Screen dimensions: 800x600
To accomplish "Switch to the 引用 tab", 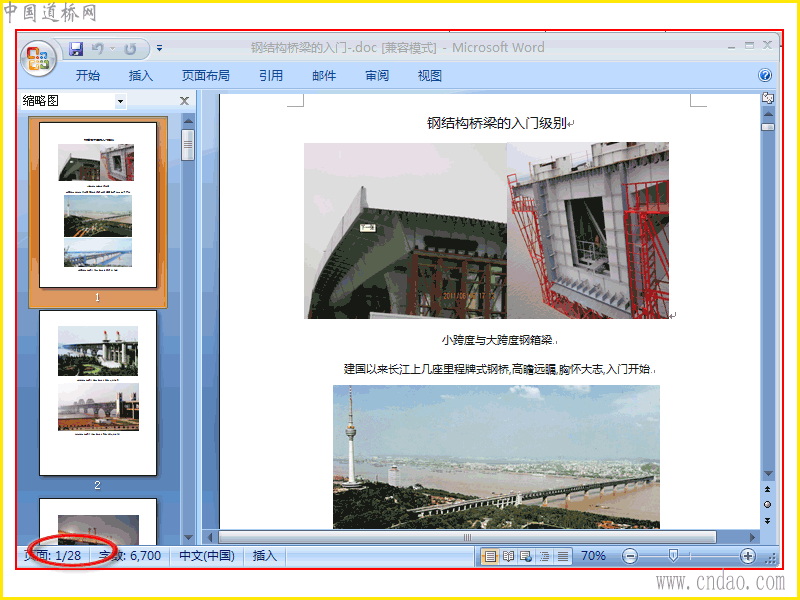I will [270, 76].
